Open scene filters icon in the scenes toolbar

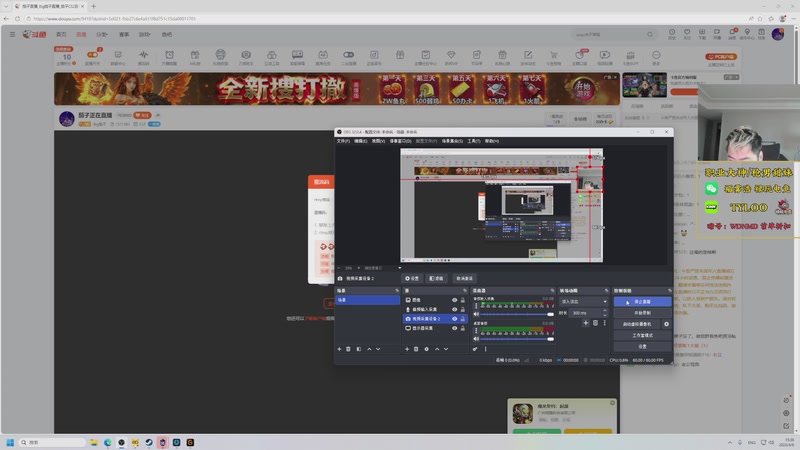pyautogui.click(x=359, y=349)
